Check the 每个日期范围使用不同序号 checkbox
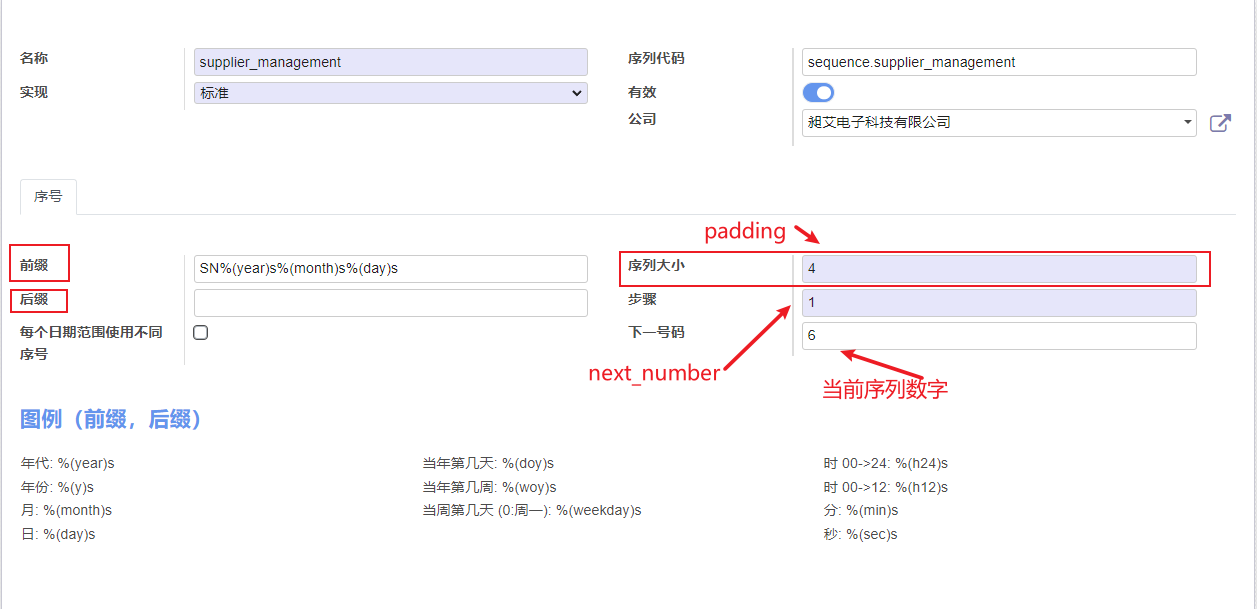1257x609 pixels. (x=200, y=331)
